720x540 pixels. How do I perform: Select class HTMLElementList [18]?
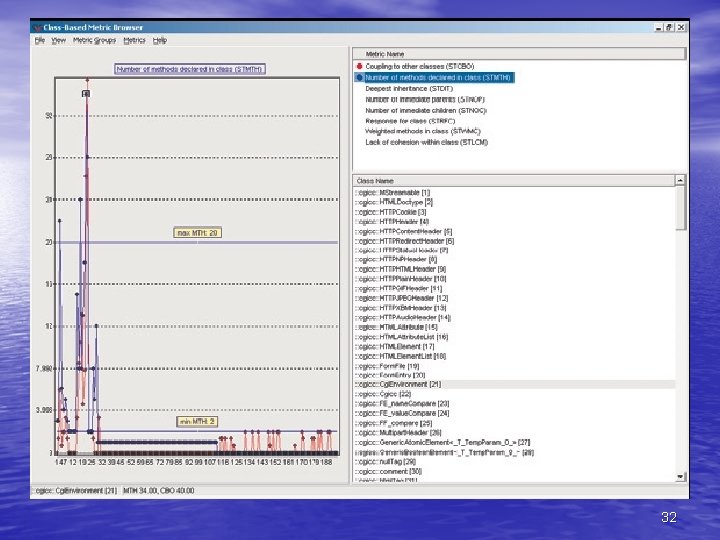[400, 356]
